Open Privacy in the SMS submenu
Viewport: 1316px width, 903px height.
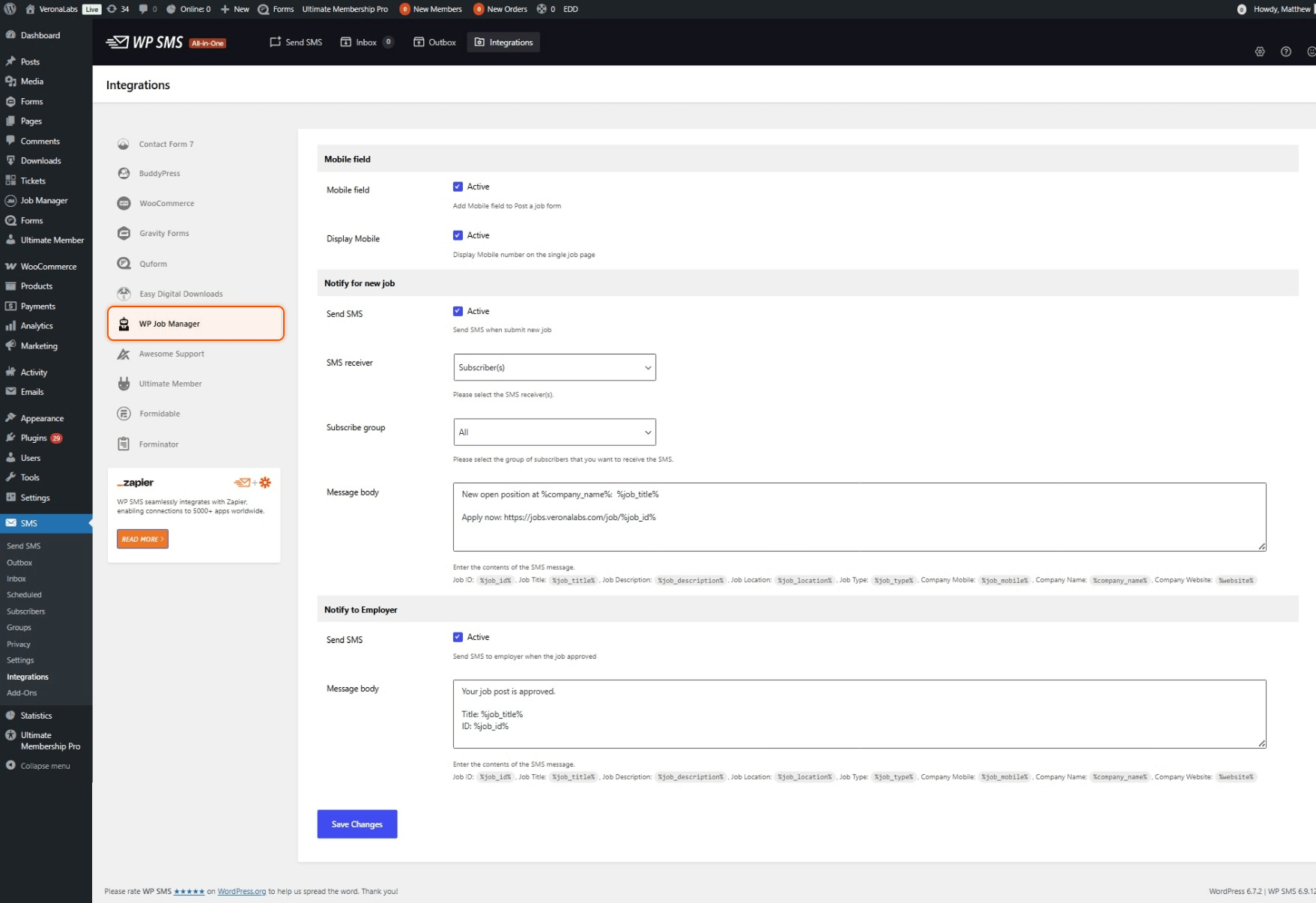(x=19, y=644)
